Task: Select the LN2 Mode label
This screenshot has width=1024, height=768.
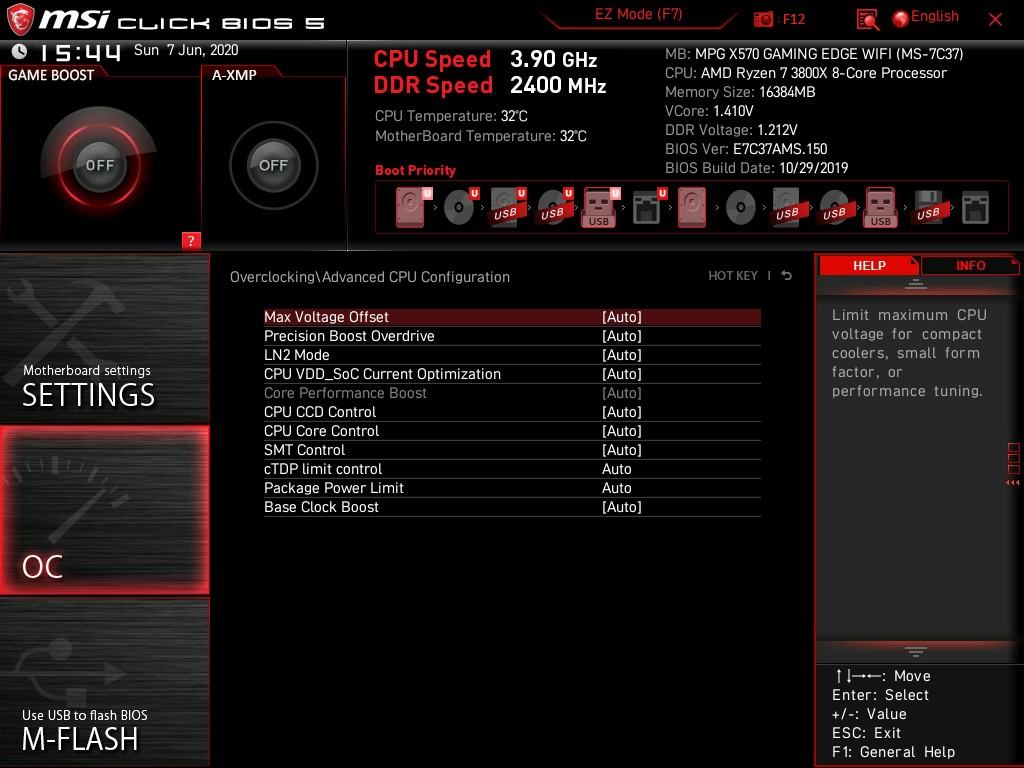Action: [296, 355]
